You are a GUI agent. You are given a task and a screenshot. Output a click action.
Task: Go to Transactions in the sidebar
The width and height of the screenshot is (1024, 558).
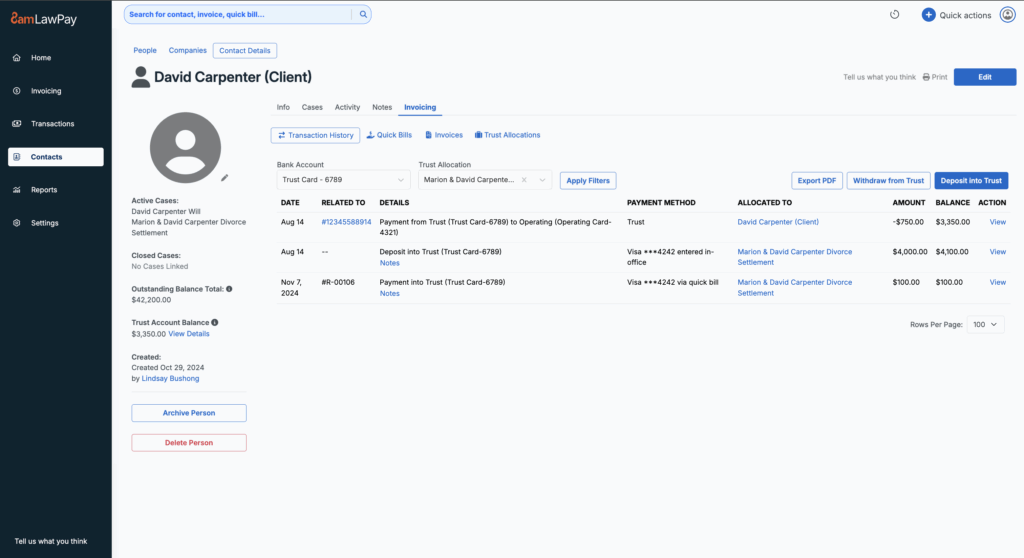(52, 124)
